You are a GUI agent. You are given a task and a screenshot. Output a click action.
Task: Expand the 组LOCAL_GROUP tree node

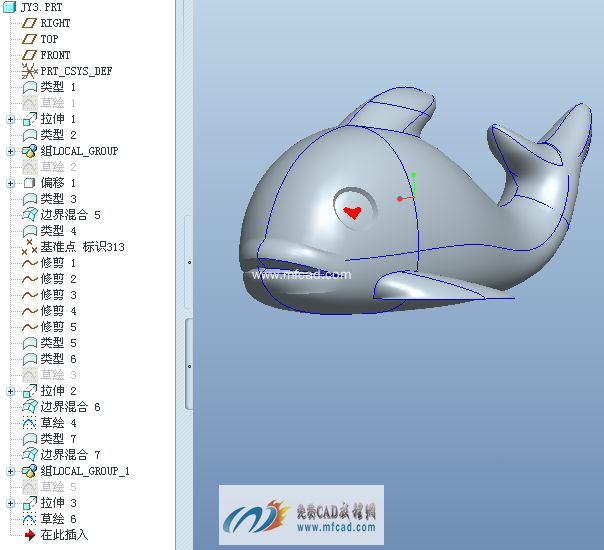pyautogui.click(x=11, y=151)
